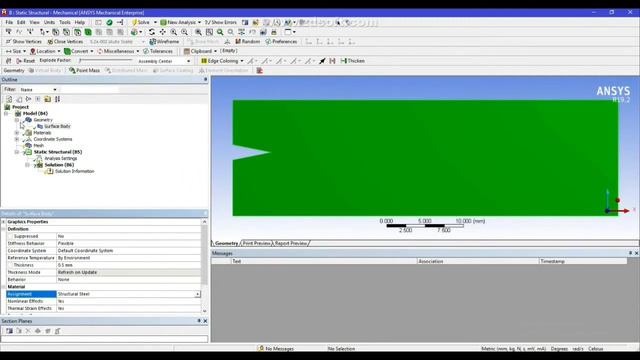
Task: Expand the Materials tree node
Action: tap(17, 133)
